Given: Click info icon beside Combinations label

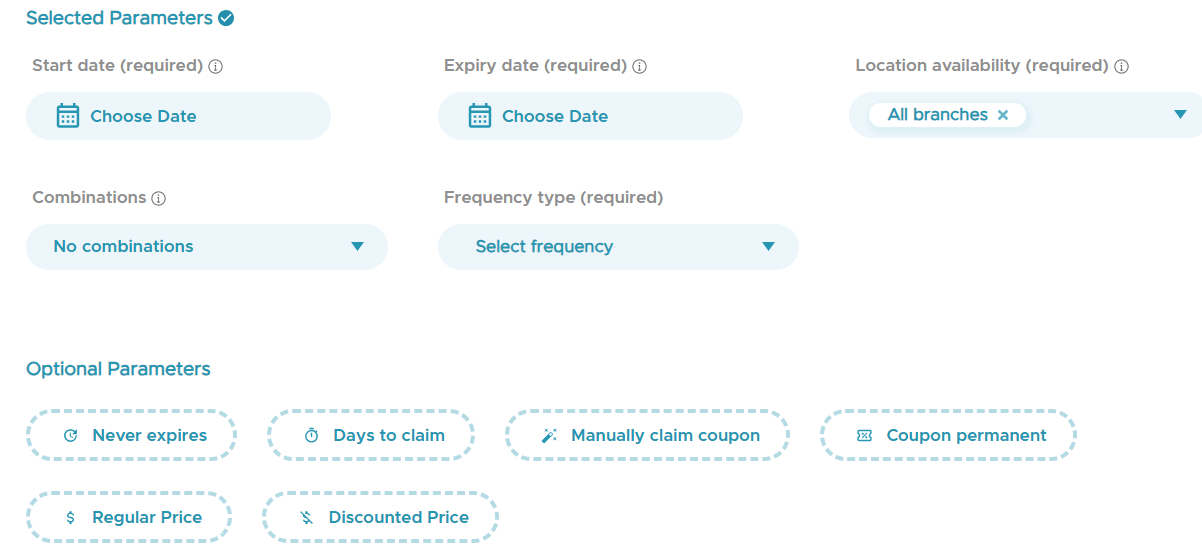Looking at the screenshot, I should coord(159,199).
